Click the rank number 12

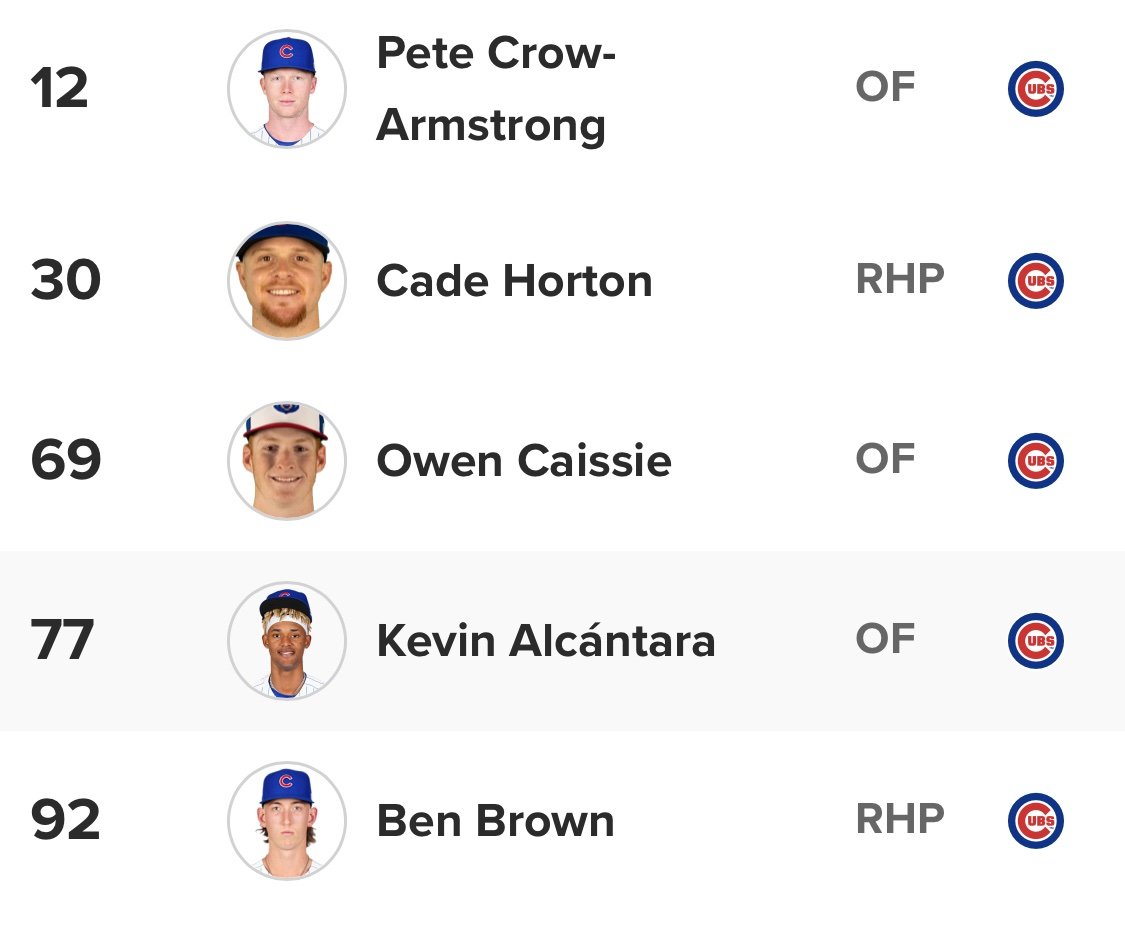point(60,89)
